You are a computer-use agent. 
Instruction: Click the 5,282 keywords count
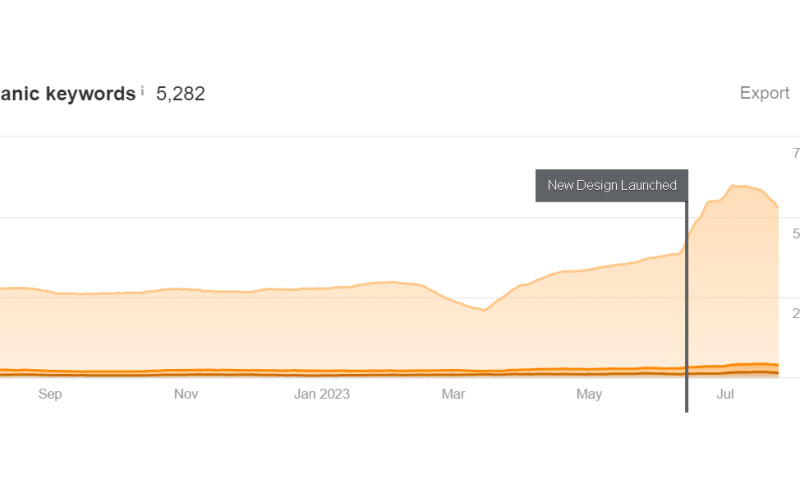point(181,94)
